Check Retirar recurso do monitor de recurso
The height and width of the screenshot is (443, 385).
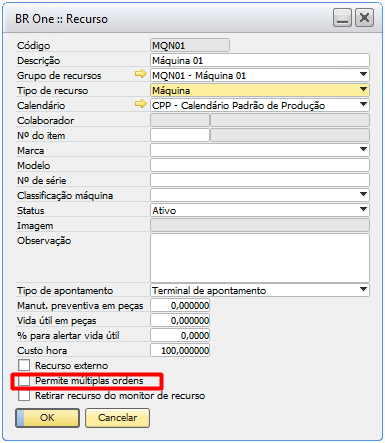[24, 395]
